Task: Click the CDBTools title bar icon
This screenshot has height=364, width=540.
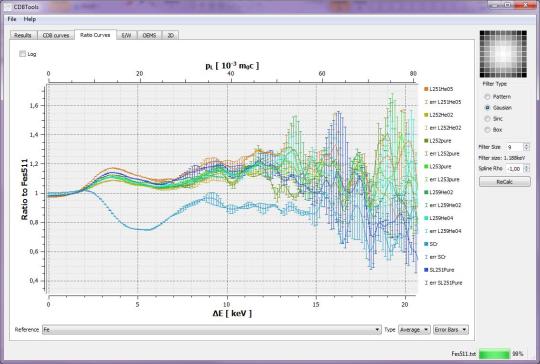Action: [8, 7]
